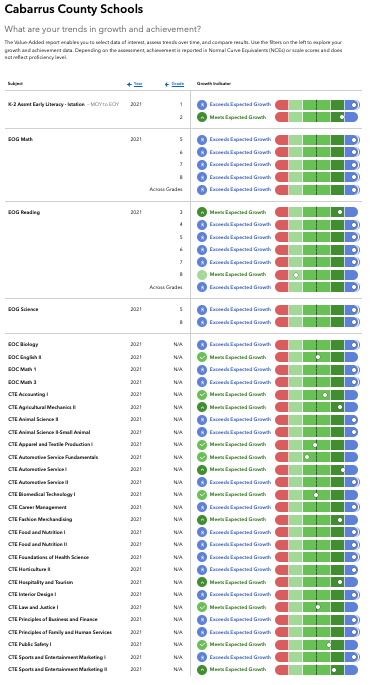Image resolution: width=380 pixels, height=685 pixels.
Task: Click light green growth icon for EOG Reading grade 8
Action: pos(202,275)
